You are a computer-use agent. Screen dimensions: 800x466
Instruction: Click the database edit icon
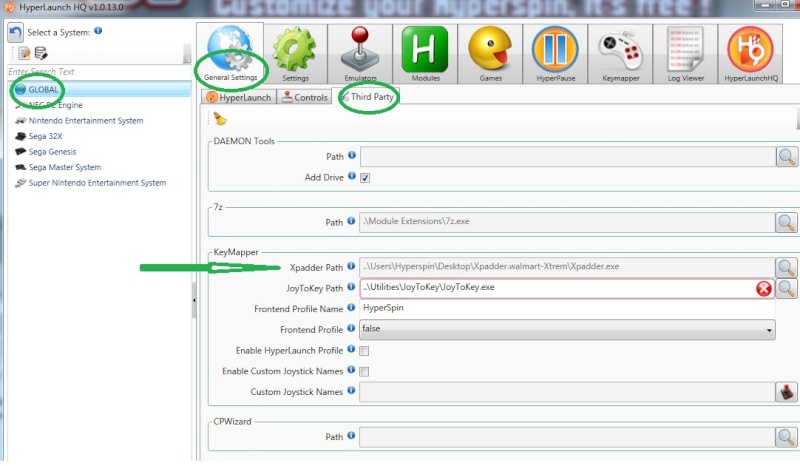41,53
